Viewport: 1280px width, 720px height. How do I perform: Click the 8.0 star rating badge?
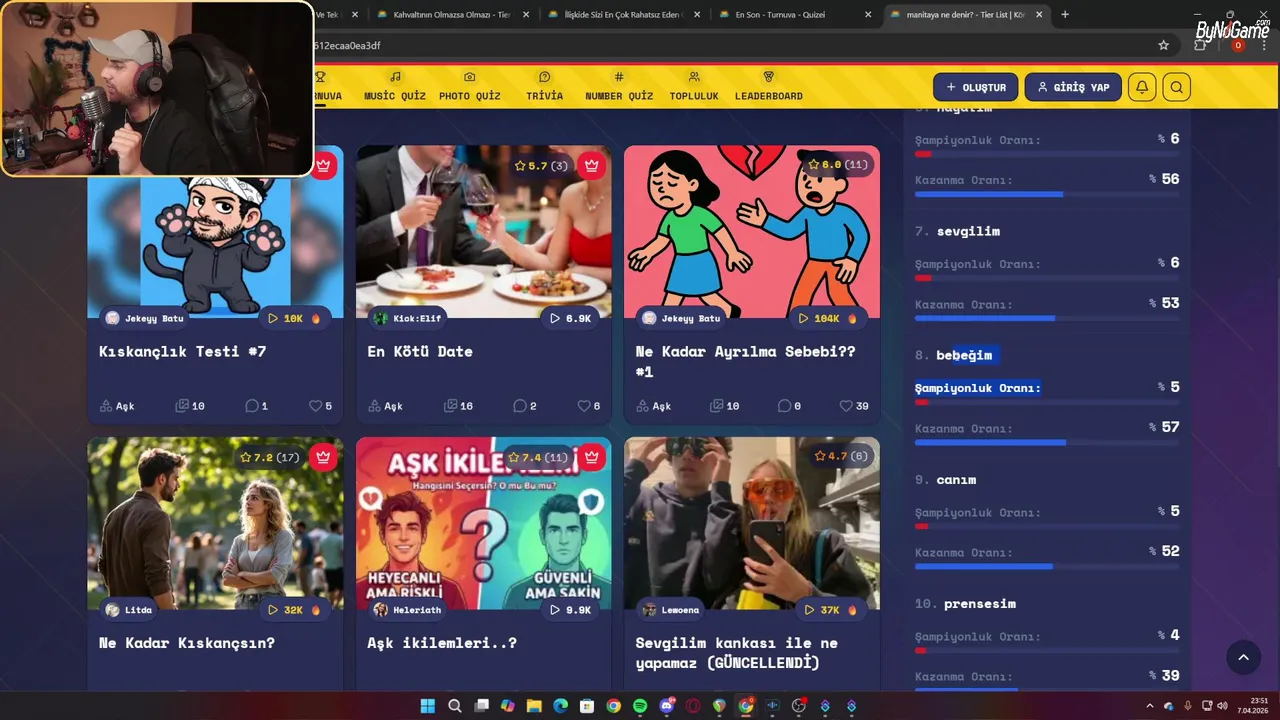(838, 164)
